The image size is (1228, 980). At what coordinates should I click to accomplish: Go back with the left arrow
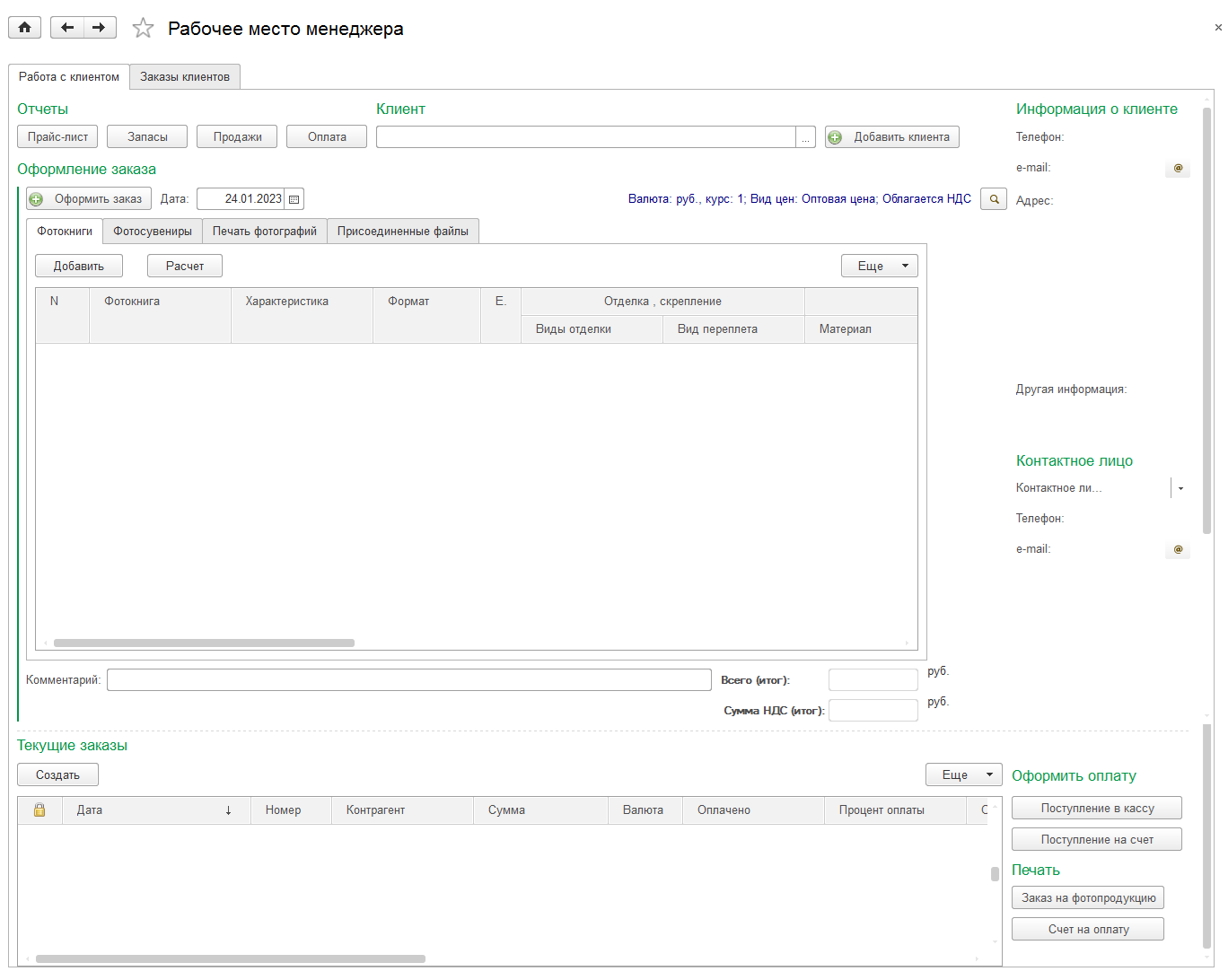tap(67, 28)
